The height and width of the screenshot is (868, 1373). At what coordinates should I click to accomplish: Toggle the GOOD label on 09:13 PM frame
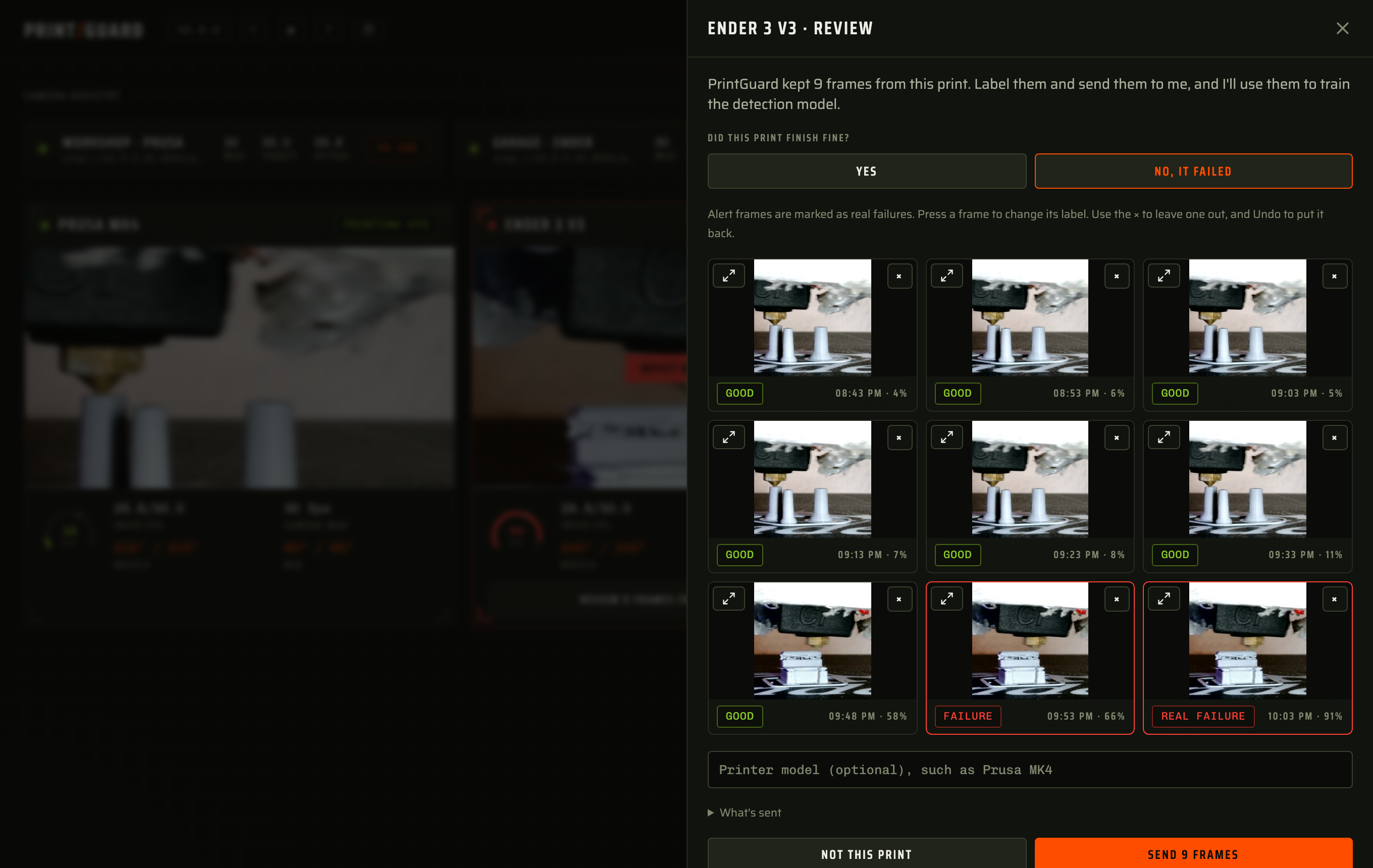pyautogui.click(x=740, y=555)
